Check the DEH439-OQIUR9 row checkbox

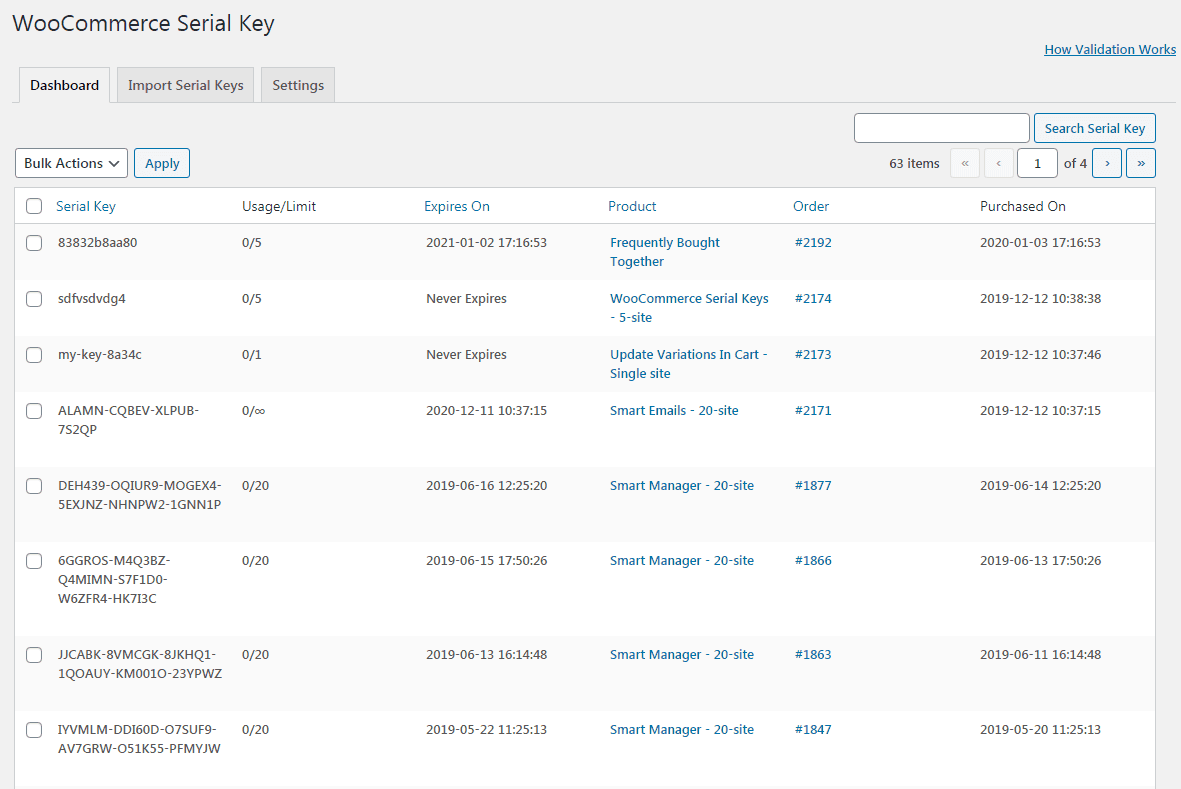(34, 486)
